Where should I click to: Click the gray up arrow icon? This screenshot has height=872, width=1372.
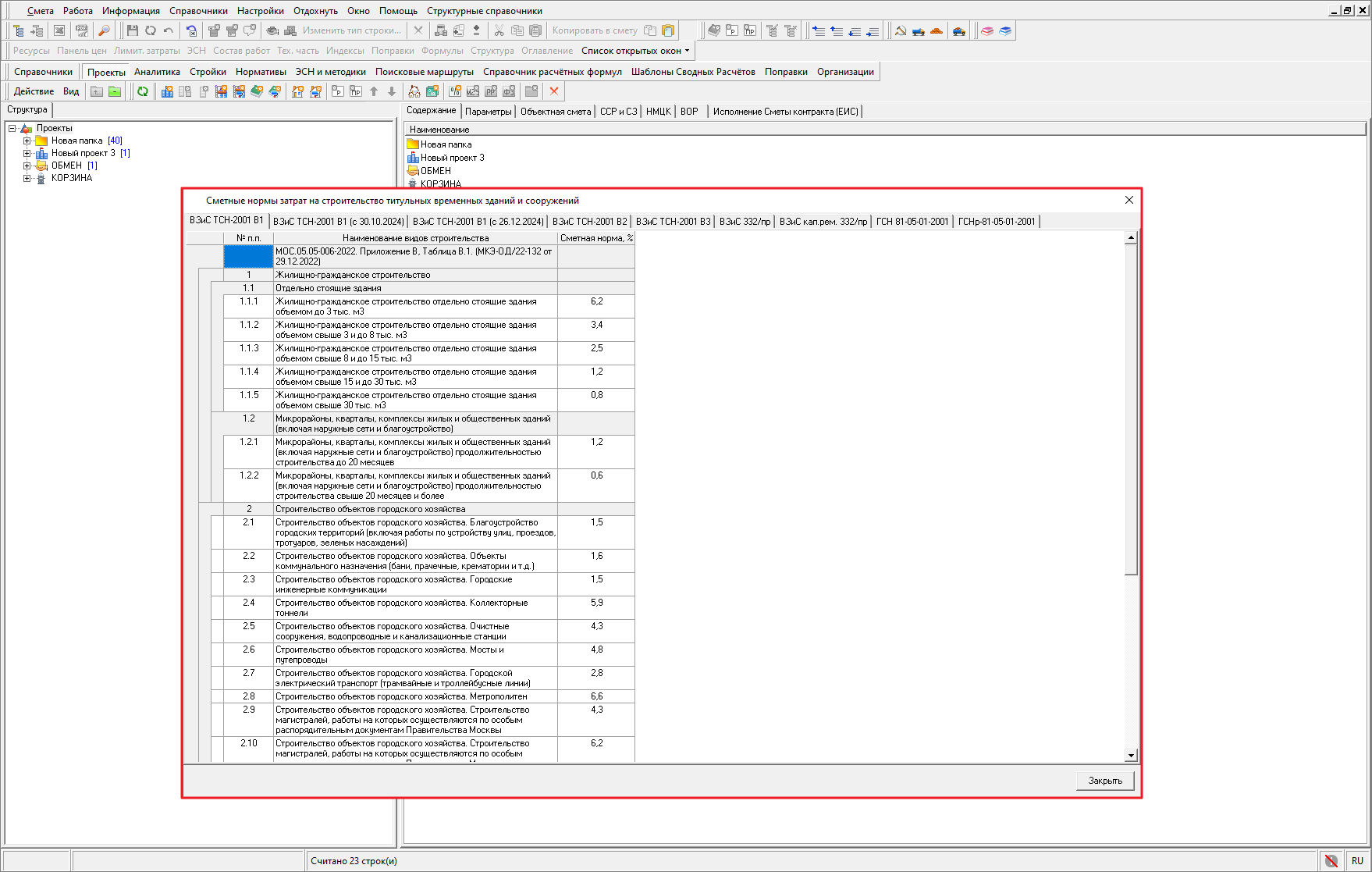[x=374, y=91]
